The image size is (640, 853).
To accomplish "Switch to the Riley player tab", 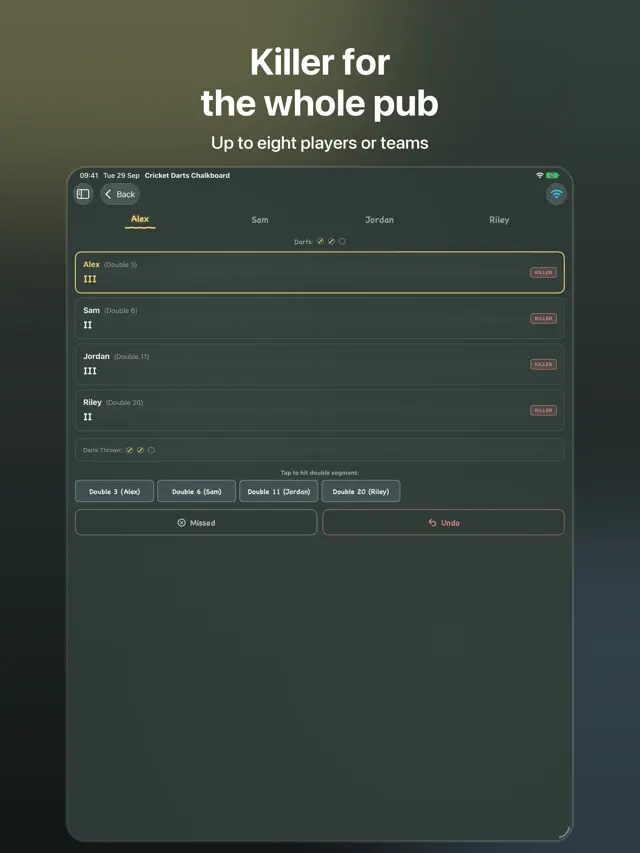I will coord(499,220).
